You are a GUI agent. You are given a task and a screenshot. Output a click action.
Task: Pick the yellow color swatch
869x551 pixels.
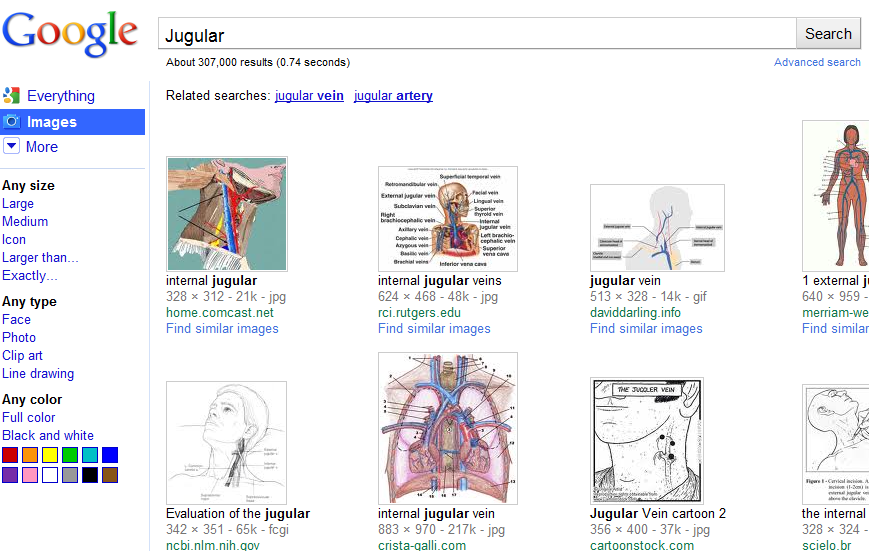click(50, 455)
